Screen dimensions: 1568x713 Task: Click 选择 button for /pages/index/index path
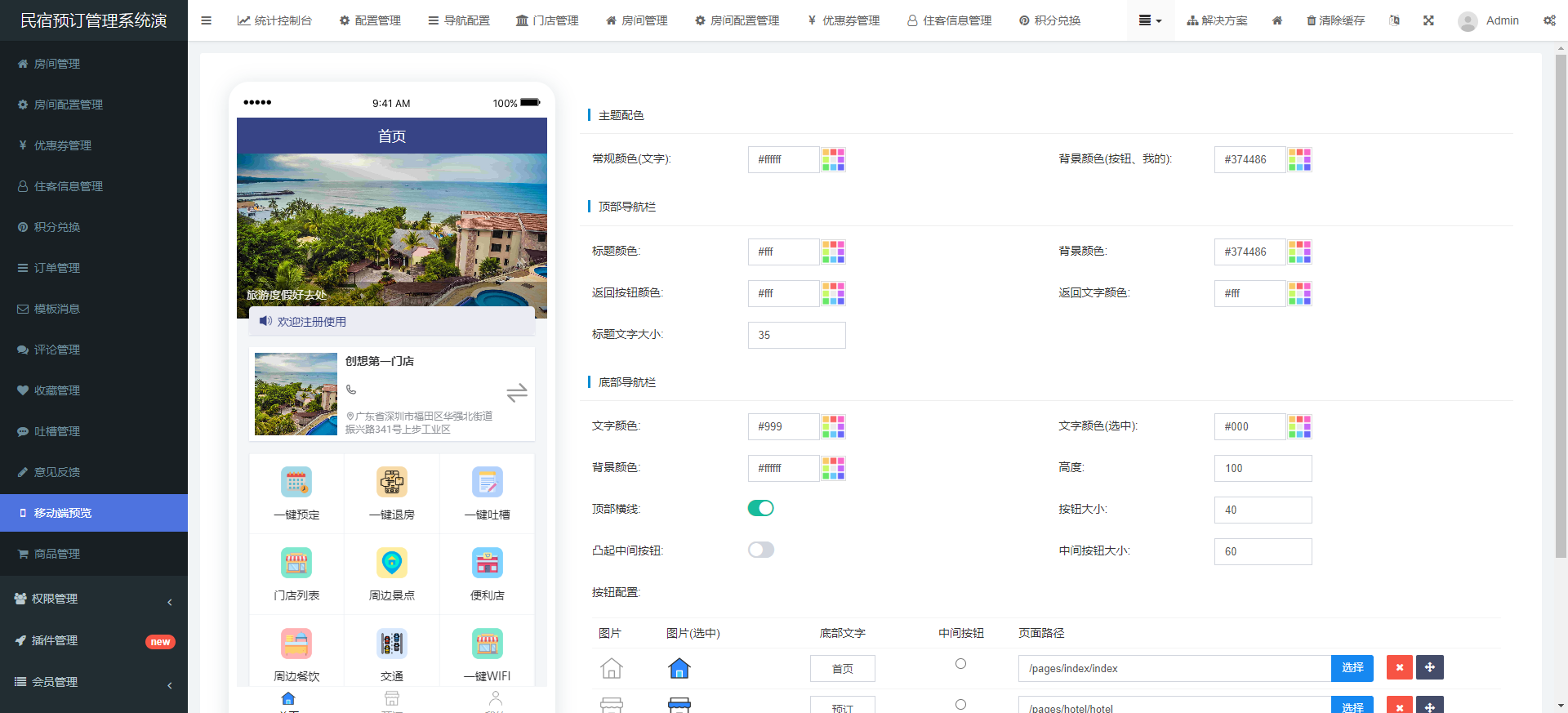[1352, 667]
